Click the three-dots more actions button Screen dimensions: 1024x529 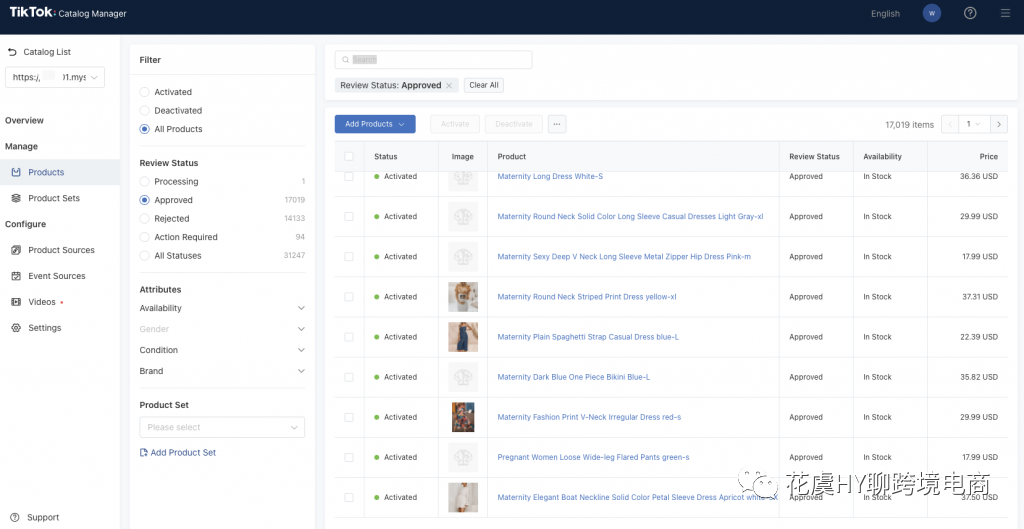pyautogui.click(x=557, y=124)
